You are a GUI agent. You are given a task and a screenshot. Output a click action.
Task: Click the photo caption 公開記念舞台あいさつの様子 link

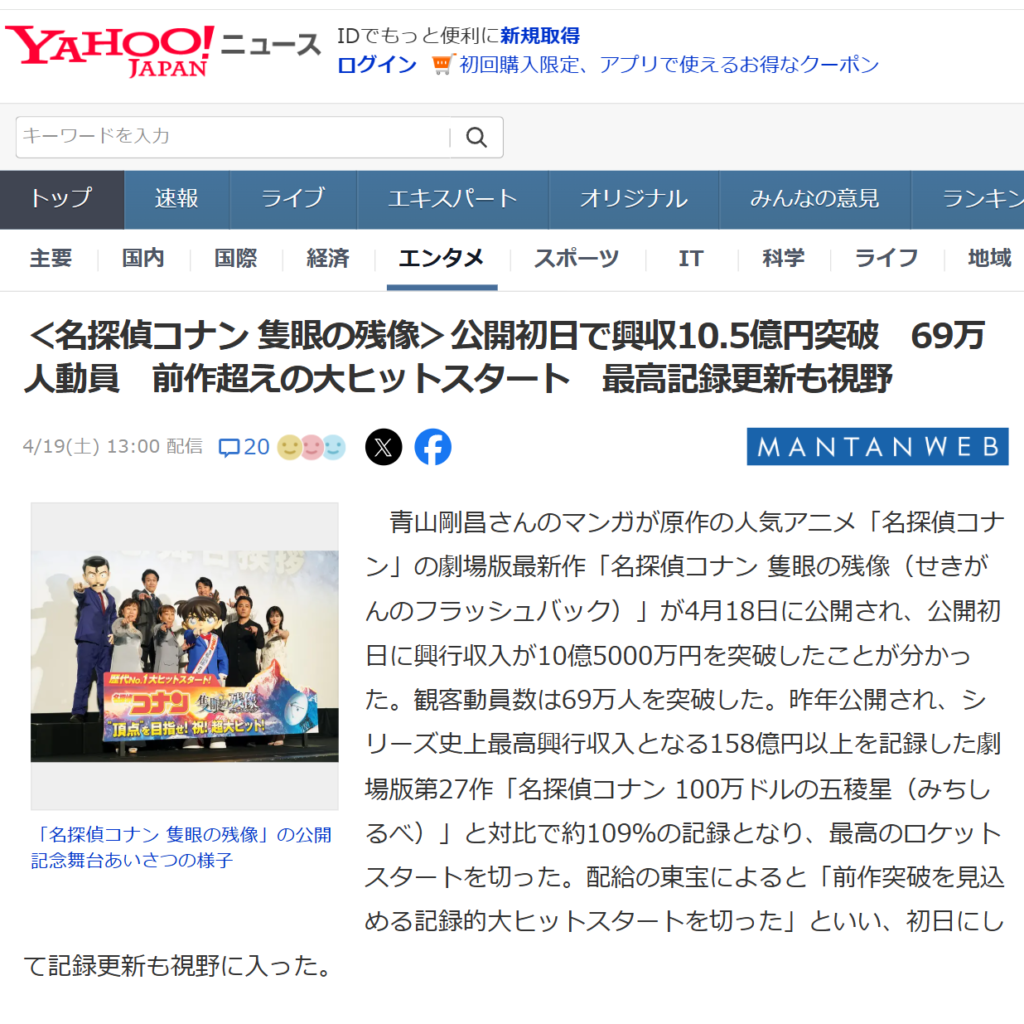(182, 848)
